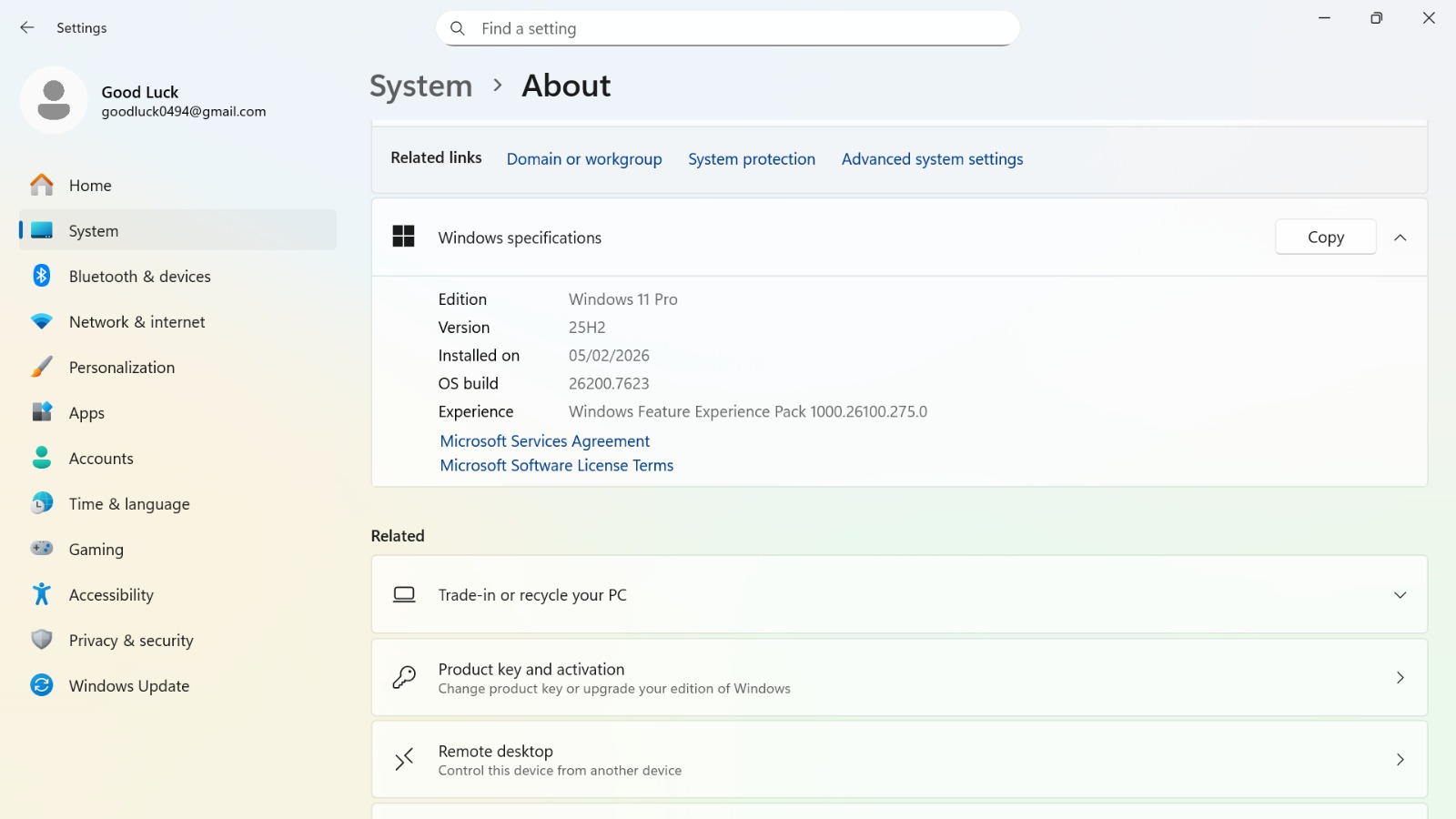The height and width of the screenshot is (819, 1456).
Task: Click the Accounts person icon
Action: [42, 458]
